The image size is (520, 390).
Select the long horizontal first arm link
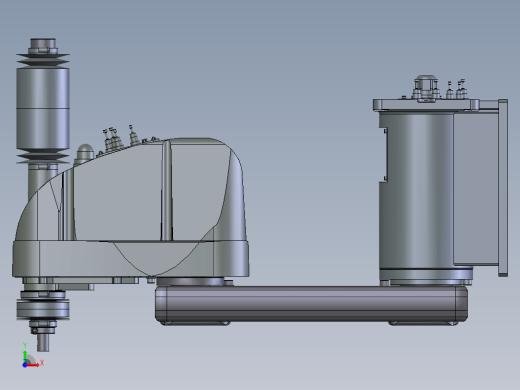(x=311, y=304)
